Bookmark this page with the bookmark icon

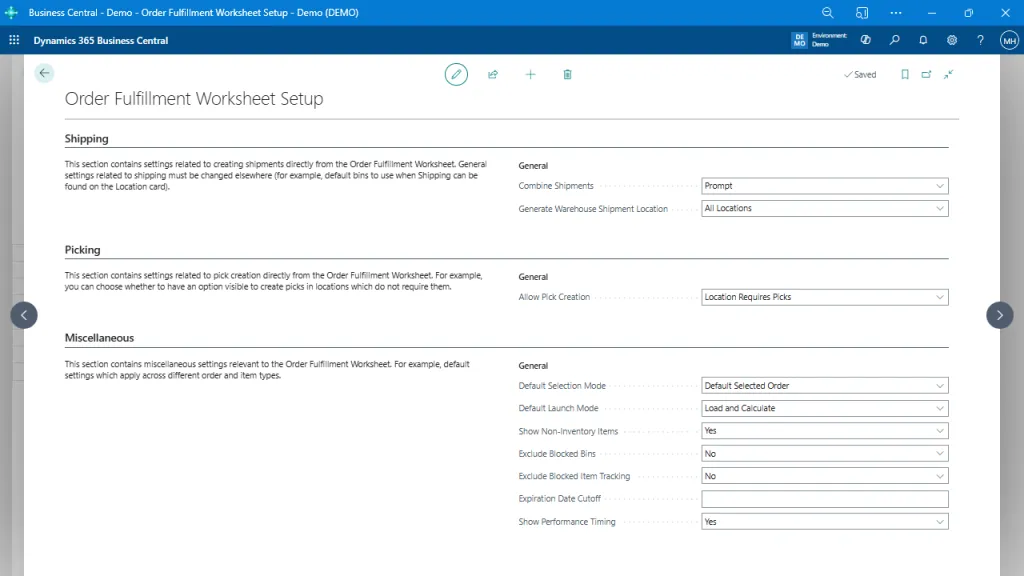coord(903,74)
